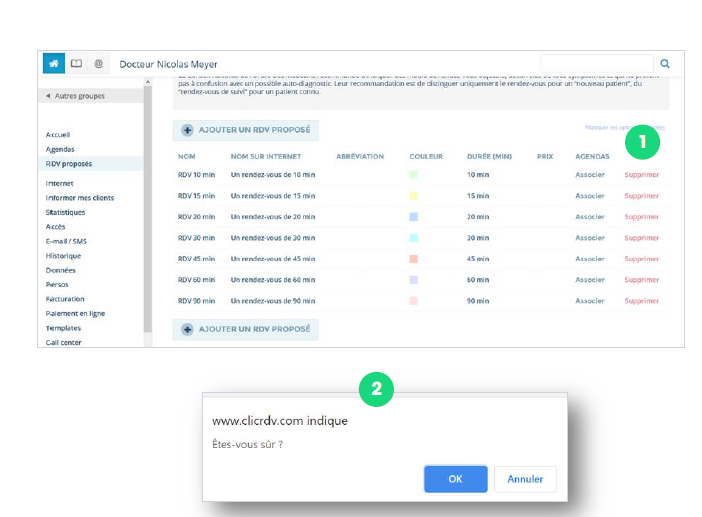Click Associer for RDV 30 min
Image resolution: width=702 pixels, height=517 pixels.
coord(590,238)
